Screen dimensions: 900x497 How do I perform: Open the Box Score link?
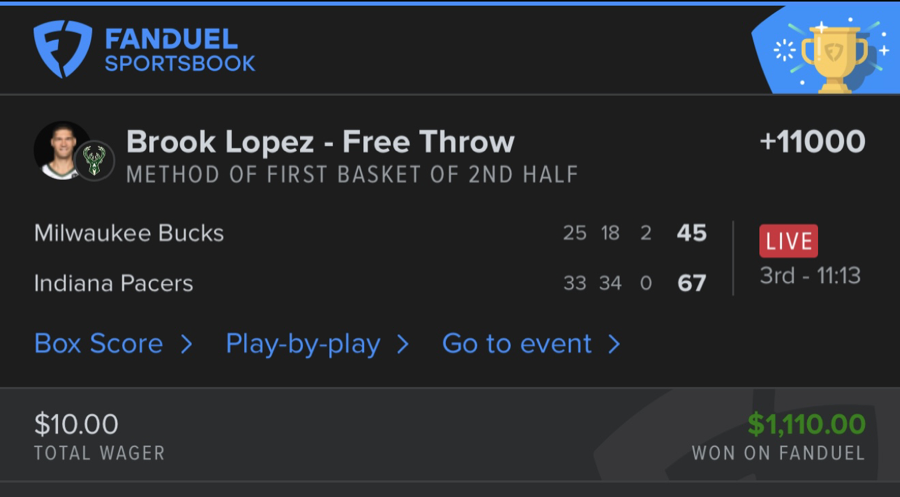point(98,344)
